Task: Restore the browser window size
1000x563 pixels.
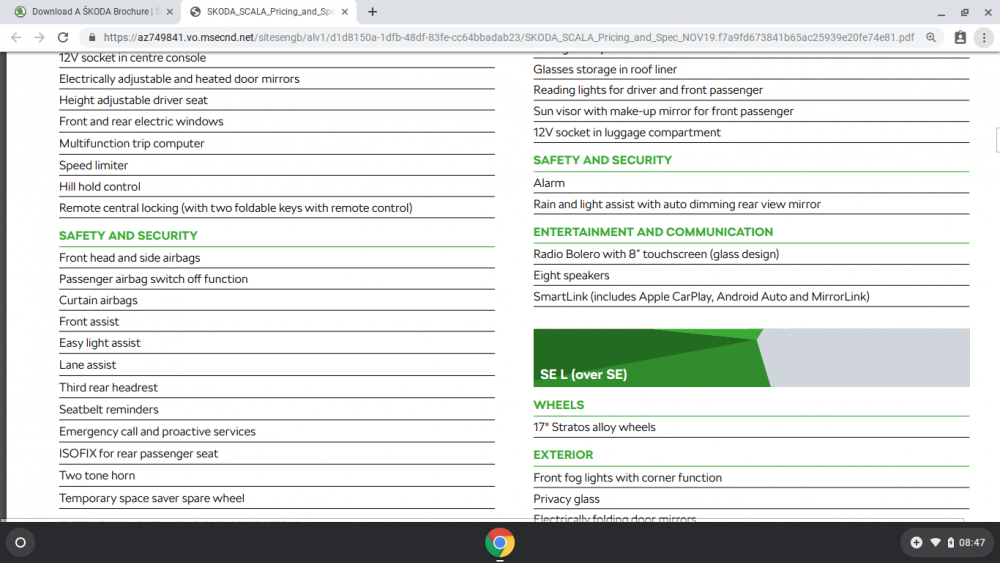Action: [965, 12]
